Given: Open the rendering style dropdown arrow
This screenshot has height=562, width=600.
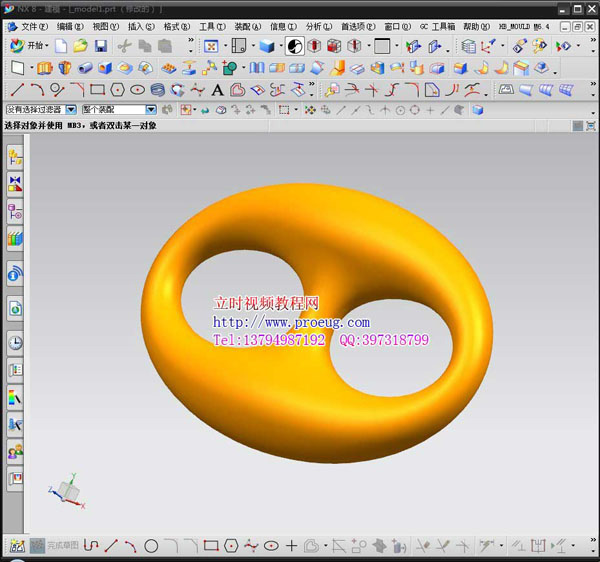Looking at the screenshot, I should point(281,46).
